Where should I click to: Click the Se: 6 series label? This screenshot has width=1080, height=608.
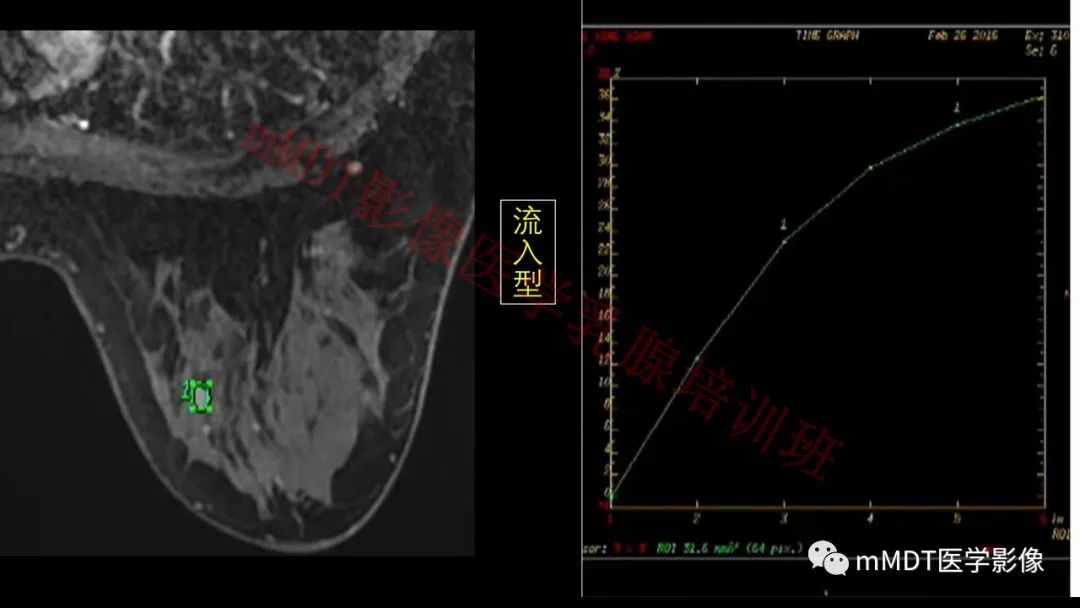(x=1041, y=50)
